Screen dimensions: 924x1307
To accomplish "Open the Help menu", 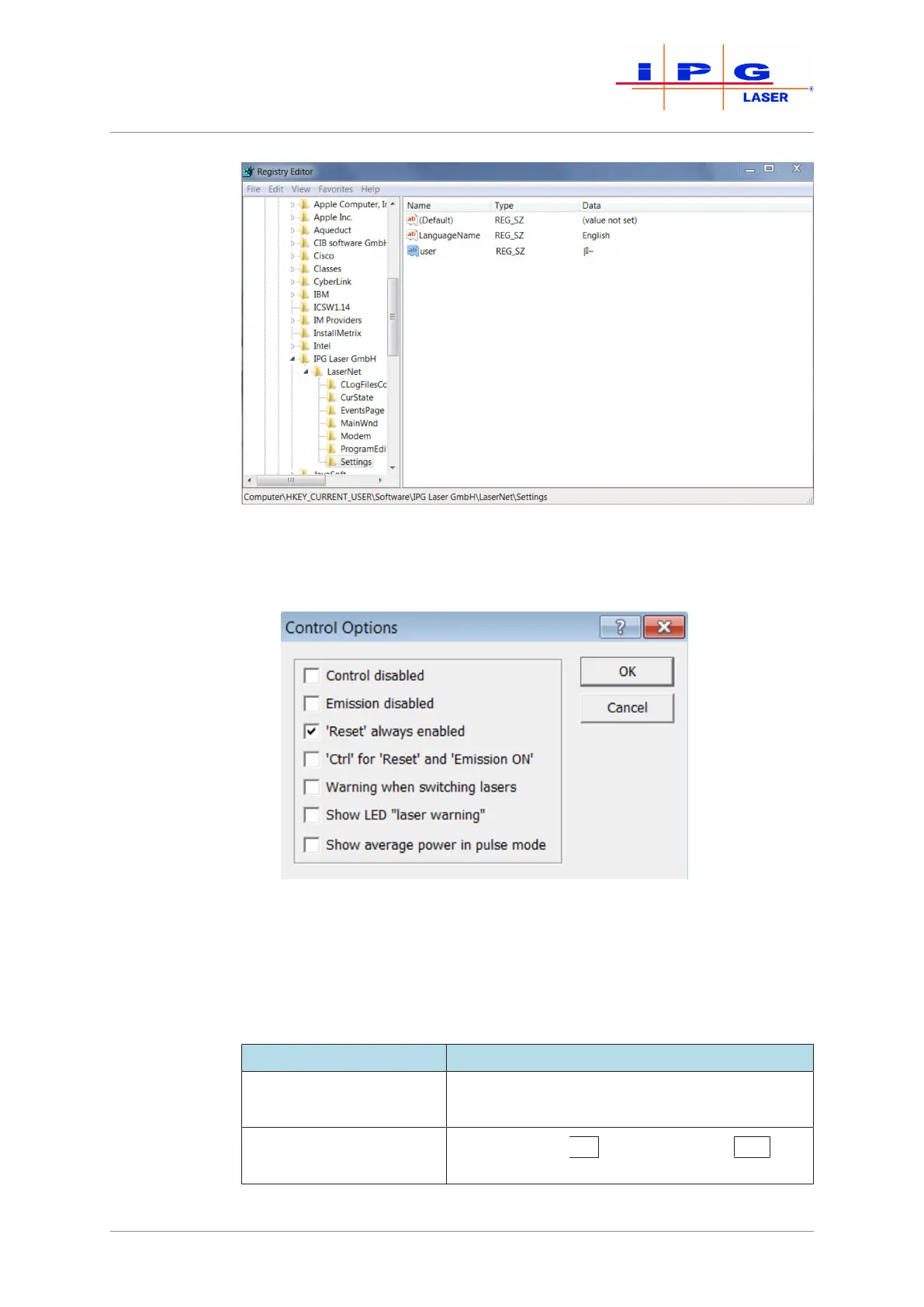I will coord(370,189).
